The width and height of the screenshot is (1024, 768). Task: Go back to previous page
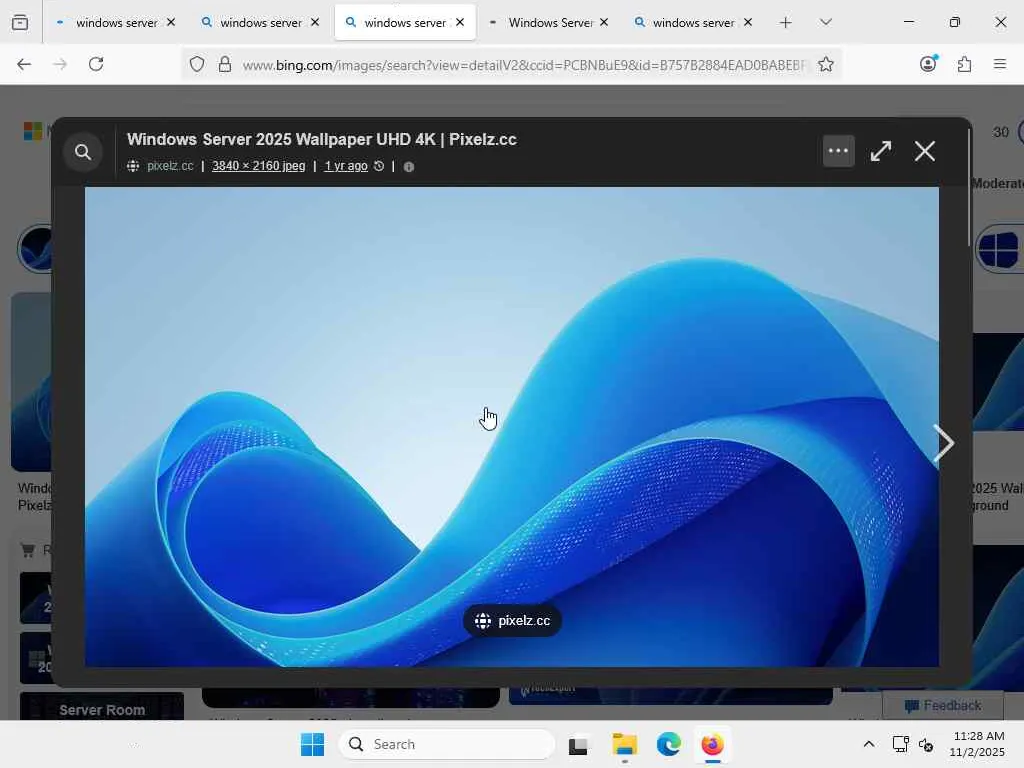point(24,64)
